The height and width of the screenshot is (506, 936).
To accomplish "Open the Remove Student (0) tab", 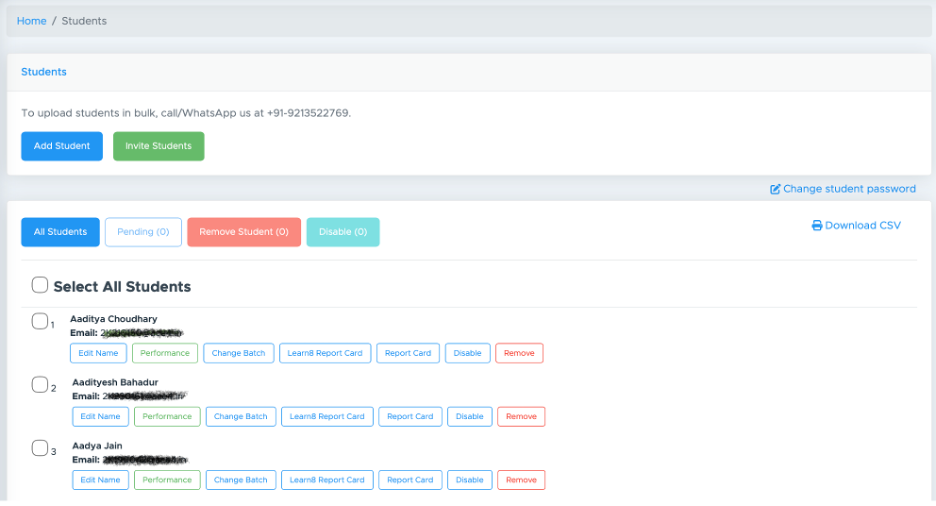I will [244, 232].
